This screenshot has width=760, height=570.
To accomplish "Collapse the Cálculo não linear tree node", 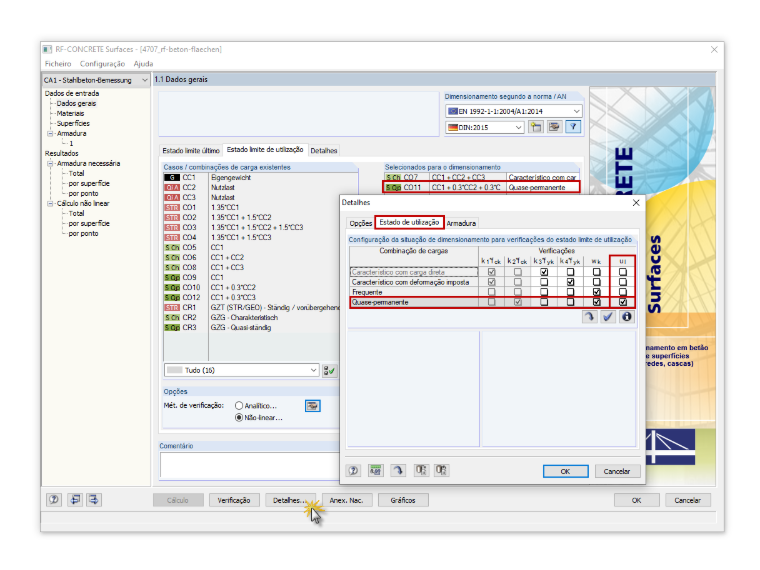I will tap(50, 204).
